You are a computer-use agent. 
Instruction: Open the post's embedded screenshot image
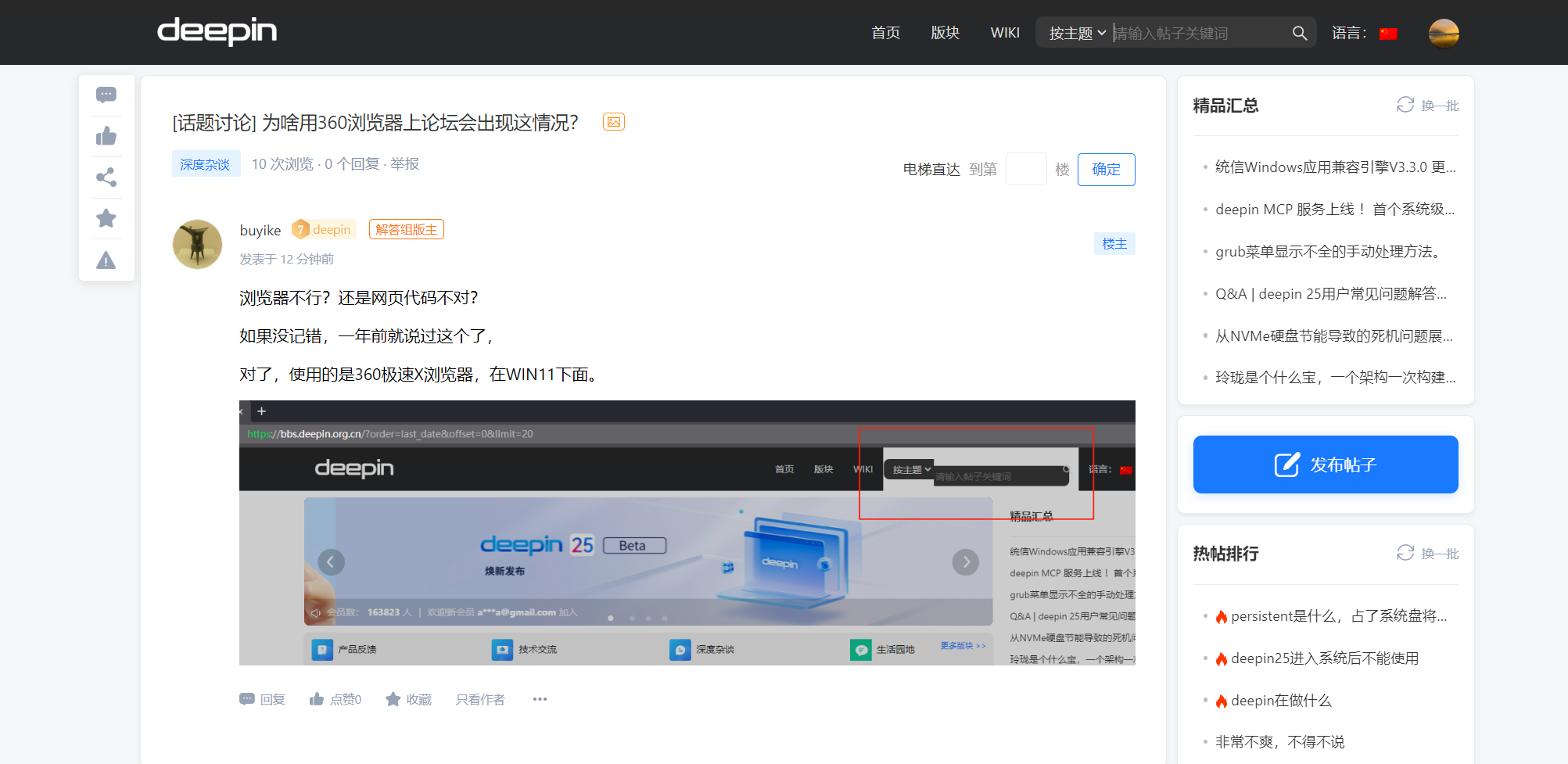click(x=687, y=533)
